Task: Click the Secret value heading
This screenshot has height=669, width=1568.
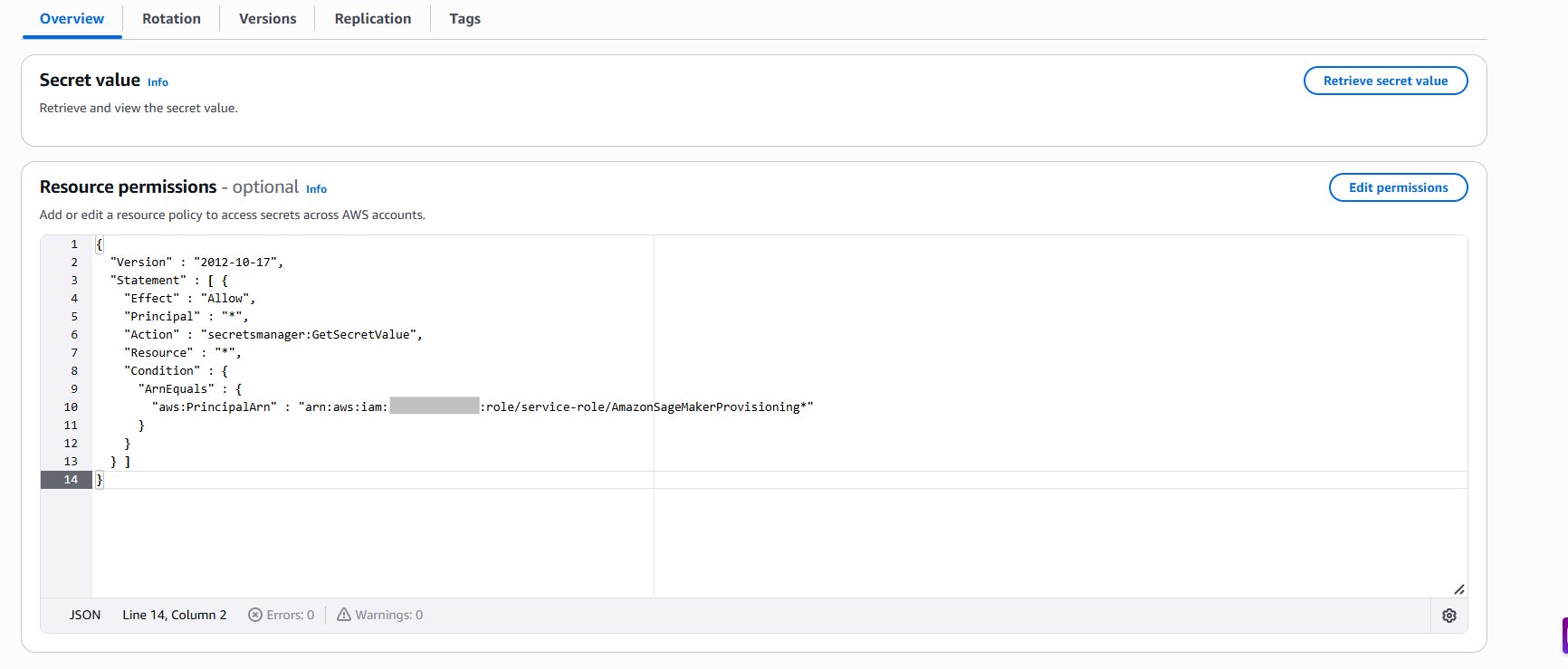Action: coord(90,80)
